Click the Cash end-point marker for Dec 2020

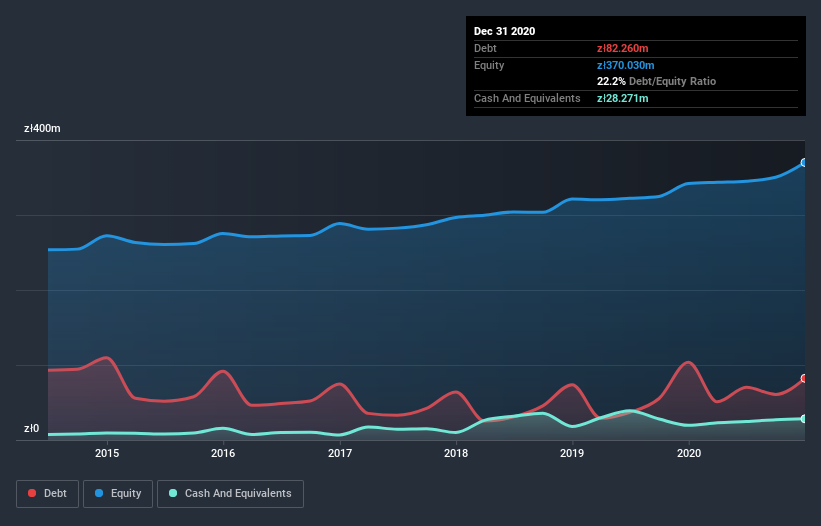click(804, 419)
